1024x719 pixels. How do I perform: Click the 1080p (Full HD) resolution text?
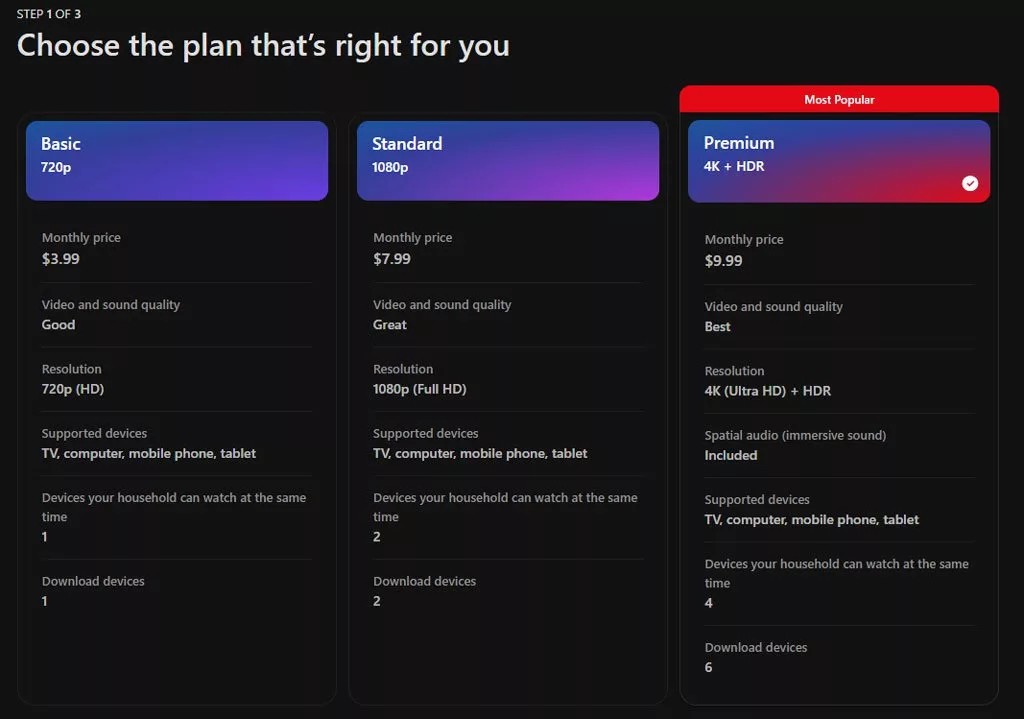pos(420,389)
